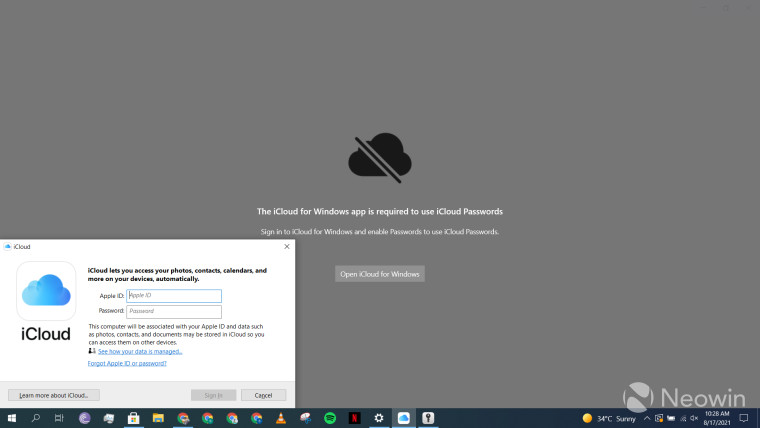
Task: Click the meet-now tray icon with orange dot
Action: [x=659, y=418]
